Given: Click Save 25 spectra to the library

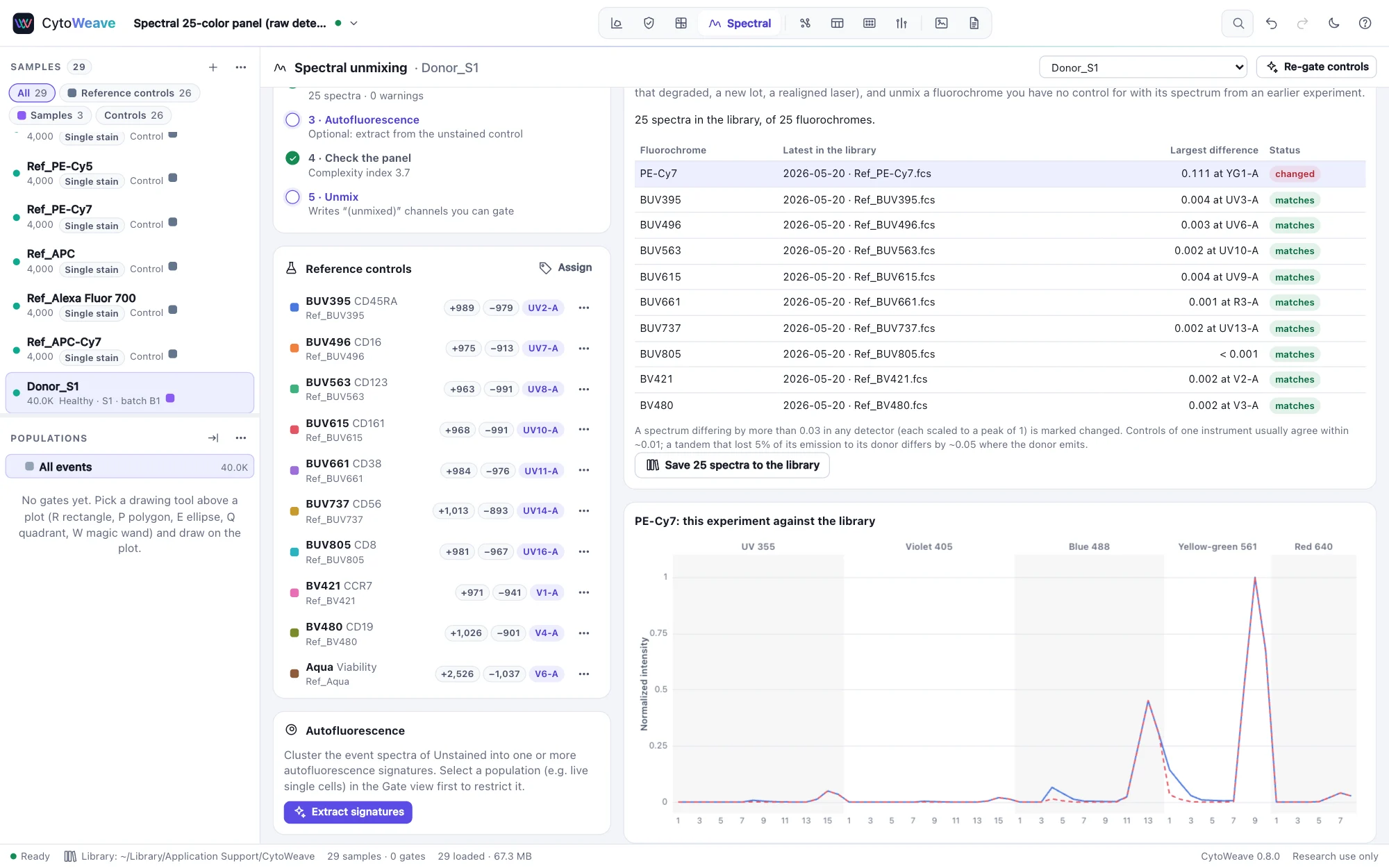Looking at the screenshot, I should [732, 465].
